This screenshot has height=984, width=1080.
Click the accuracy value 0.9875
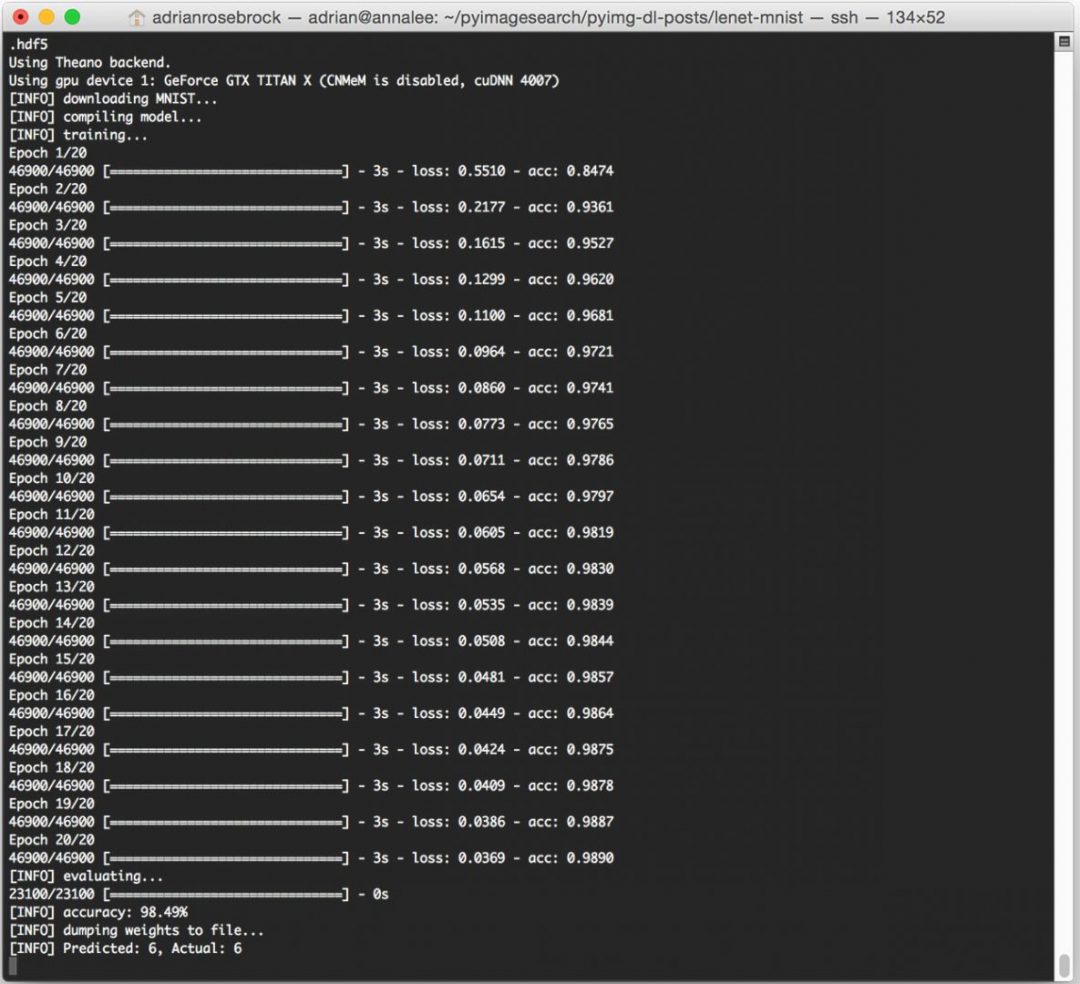click(590, 749)
